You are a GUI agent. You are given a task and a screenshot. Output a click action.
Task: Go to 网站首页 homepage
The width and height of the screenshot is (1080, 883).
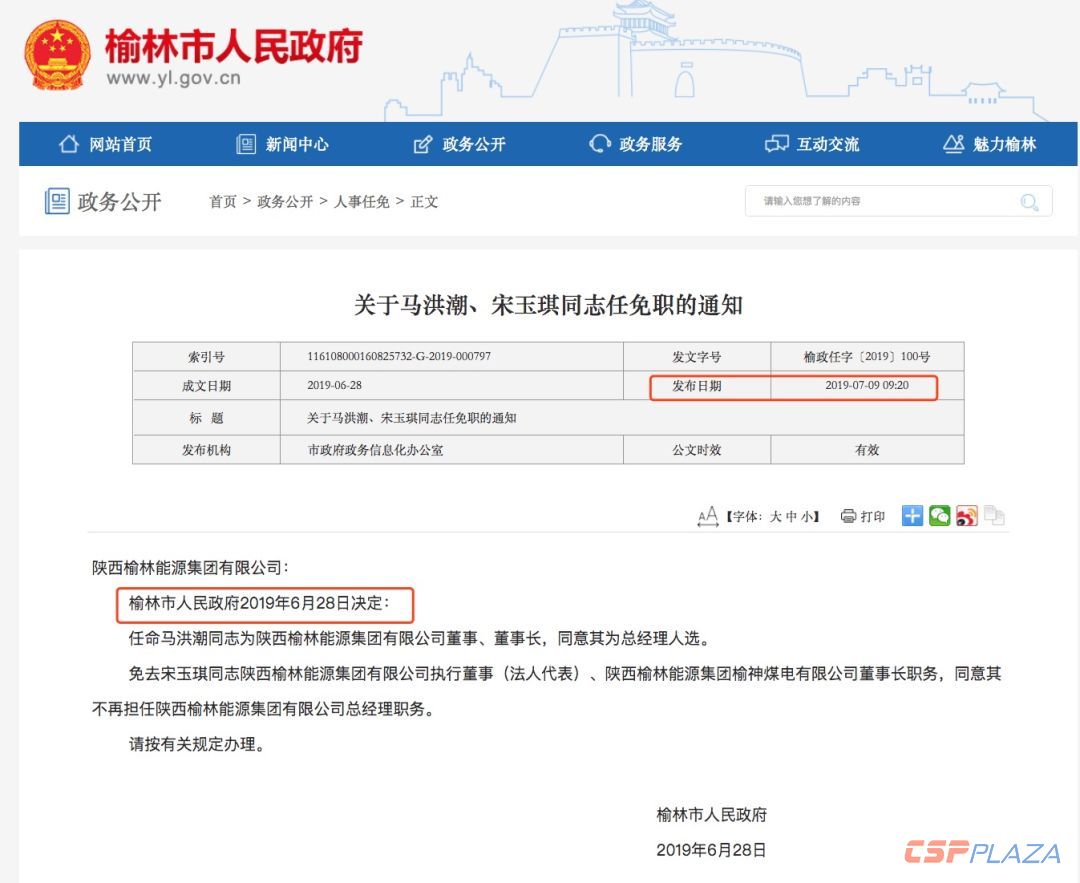click(113, 144)
